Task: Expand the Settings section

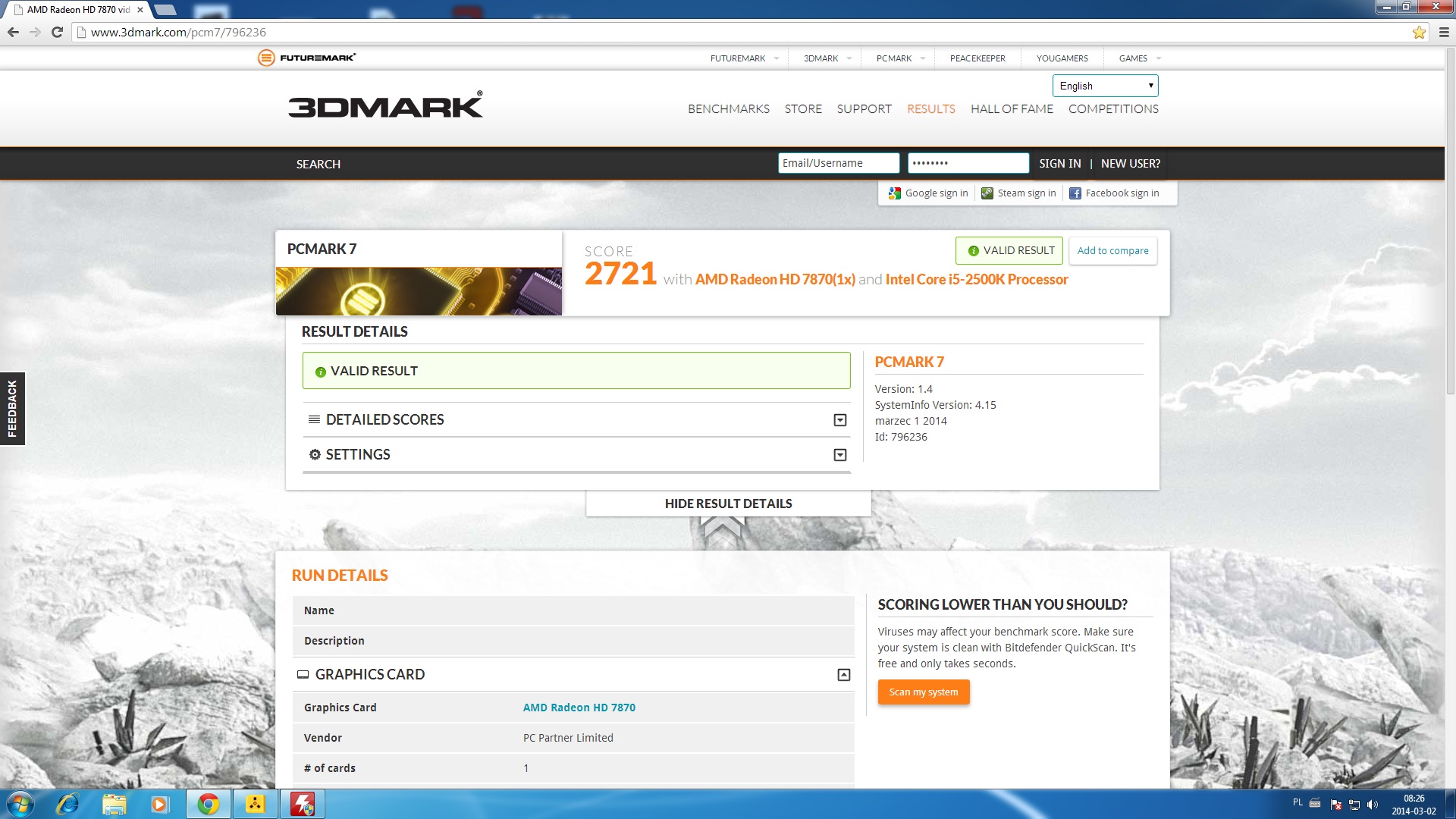Action: coord(839,455)
